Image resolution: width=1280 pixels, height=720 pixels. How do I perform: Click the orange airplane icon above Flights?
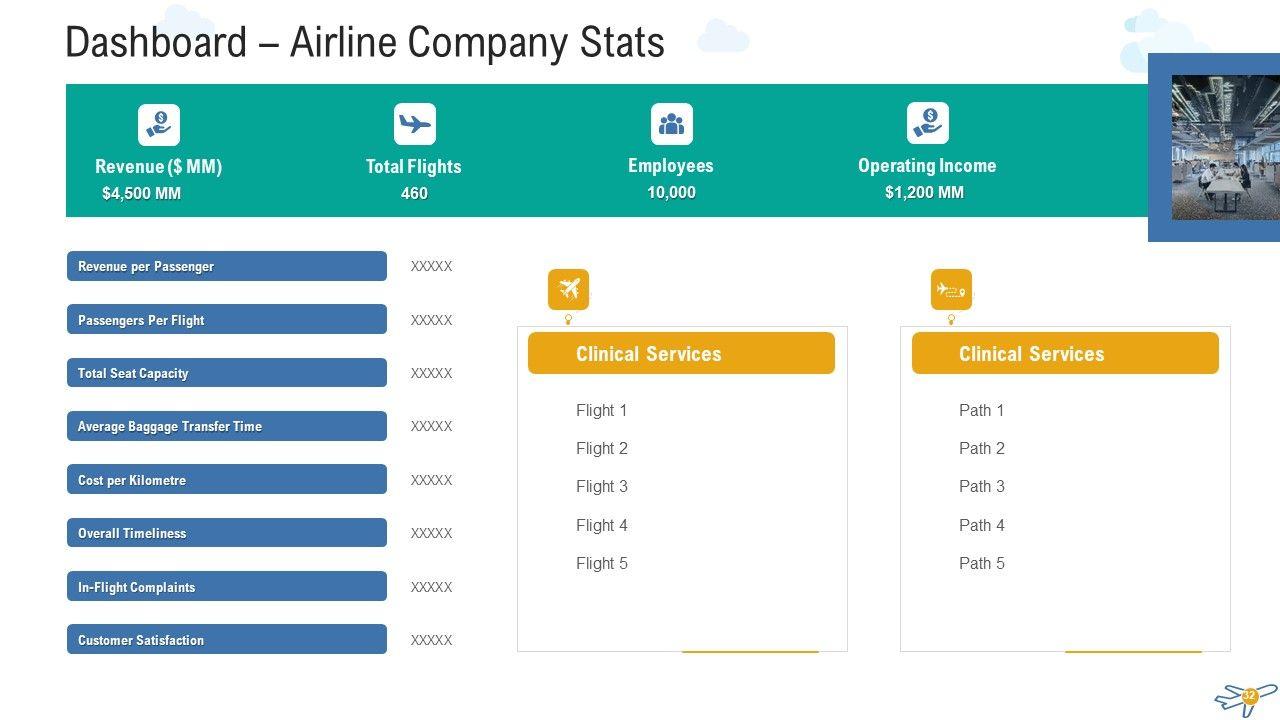[569, 289]
